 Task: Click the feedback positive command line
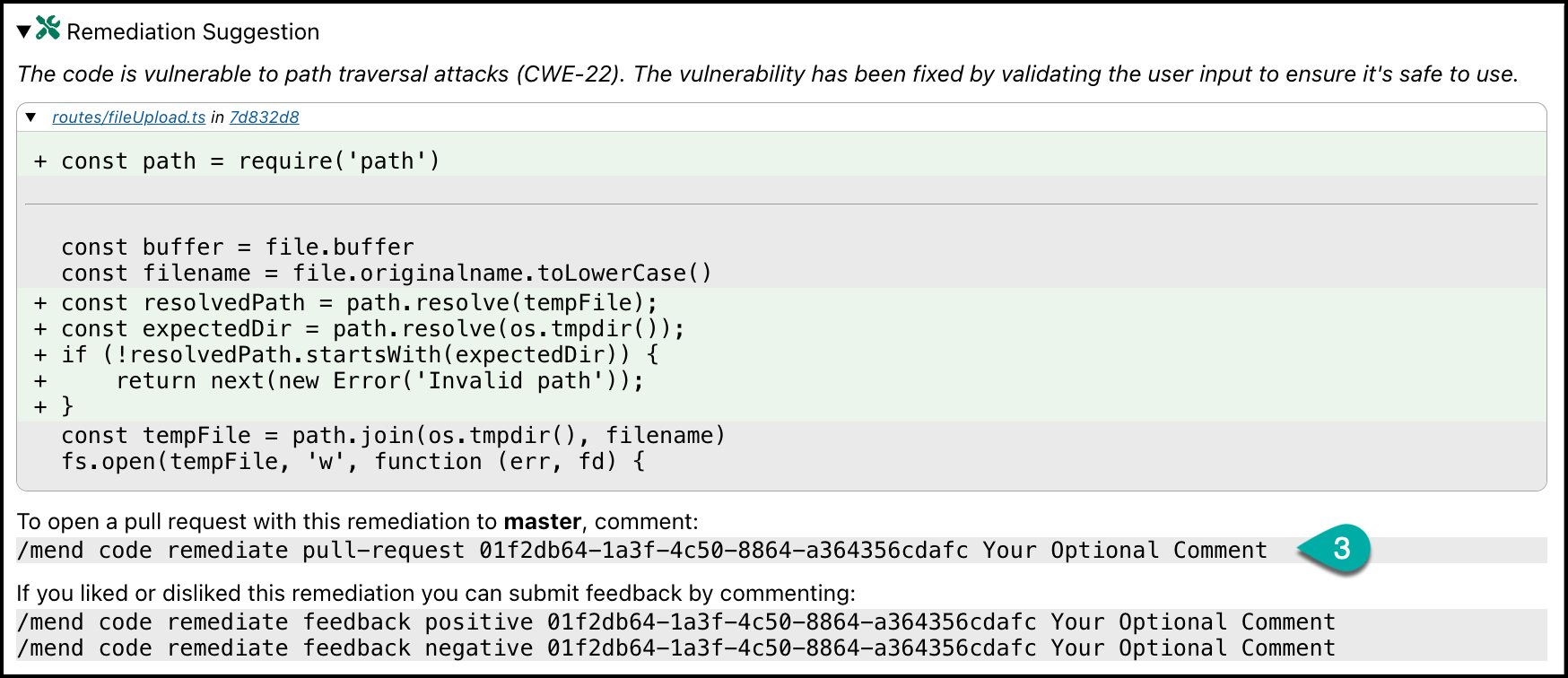click(x=675, y=622)
